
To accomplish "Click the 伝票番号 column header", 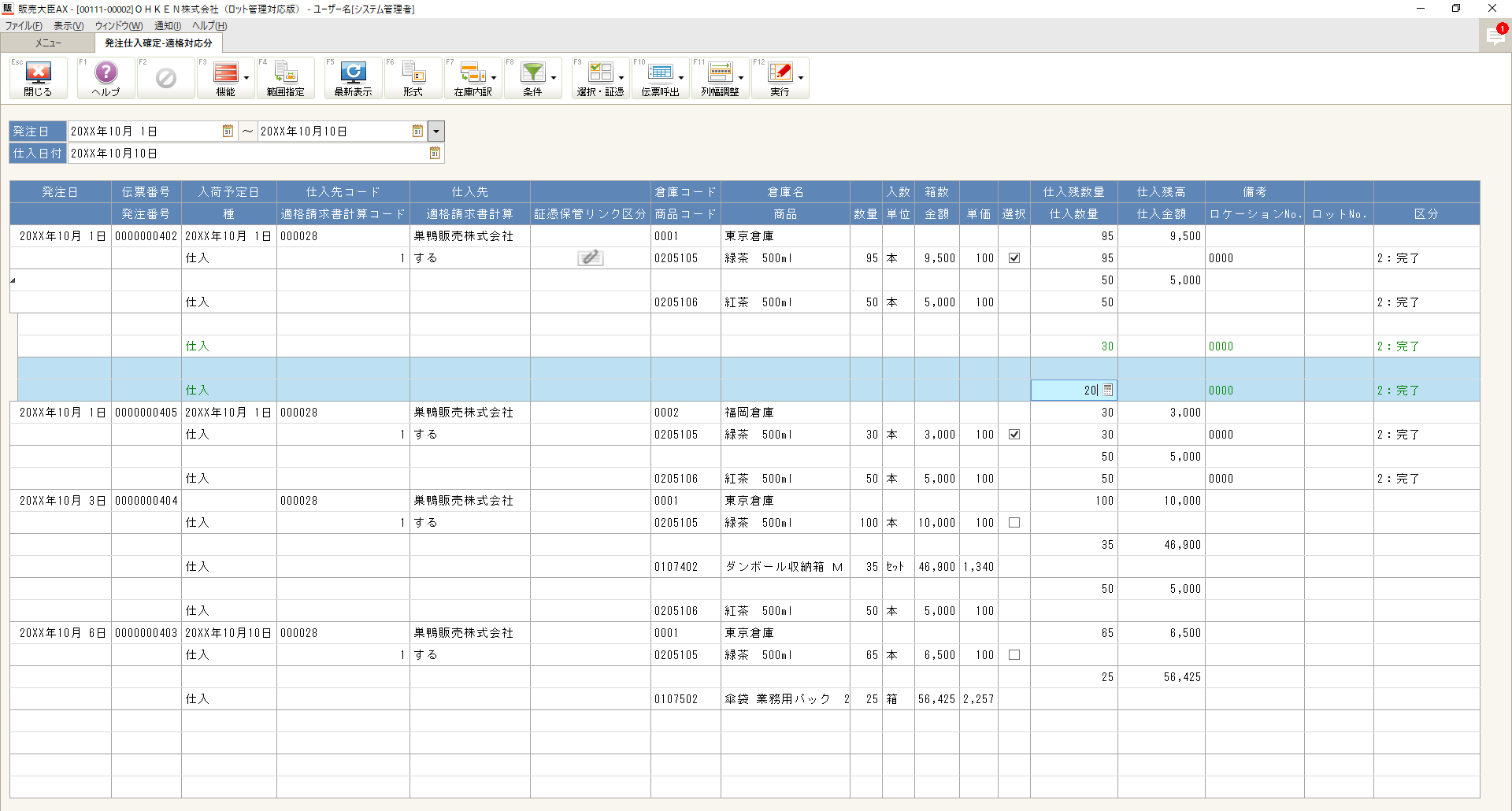I will [x=146, y=191].
